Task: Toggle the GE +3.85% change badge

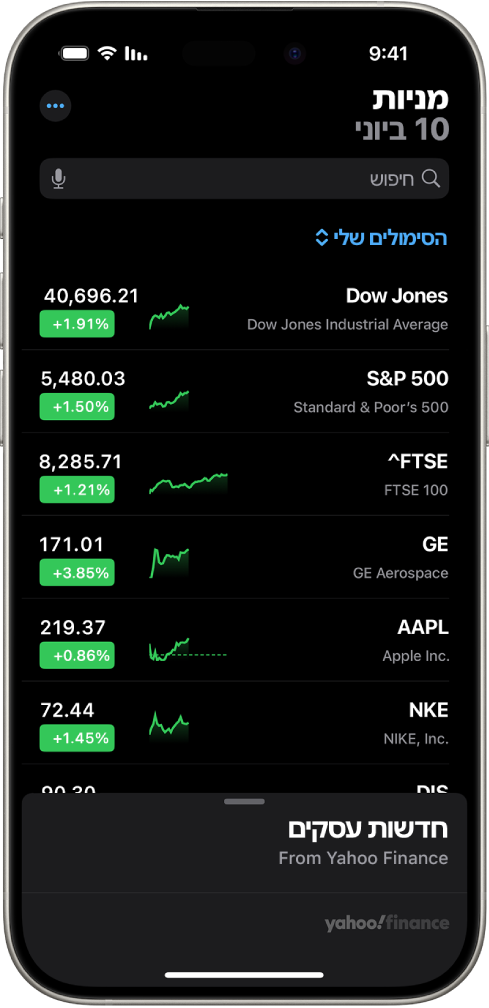Action: point(77,573)
